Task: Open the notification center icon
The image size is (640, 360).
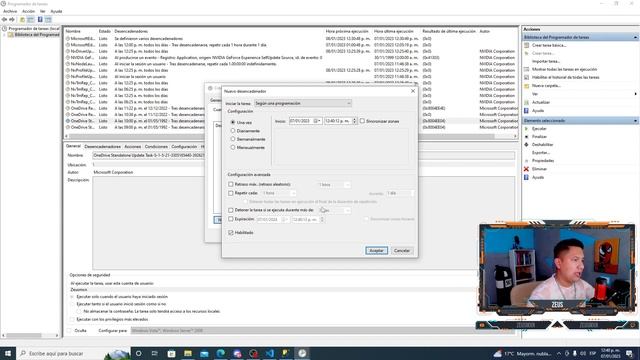Action: point(630,353)
